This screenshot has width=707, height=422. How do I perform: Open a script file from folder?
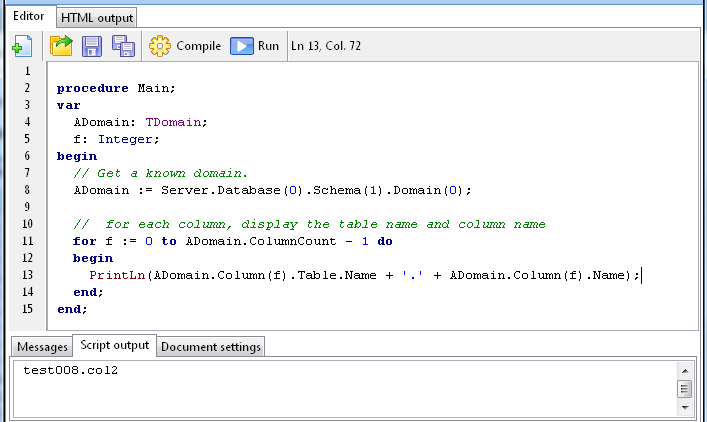coord(61,46)
